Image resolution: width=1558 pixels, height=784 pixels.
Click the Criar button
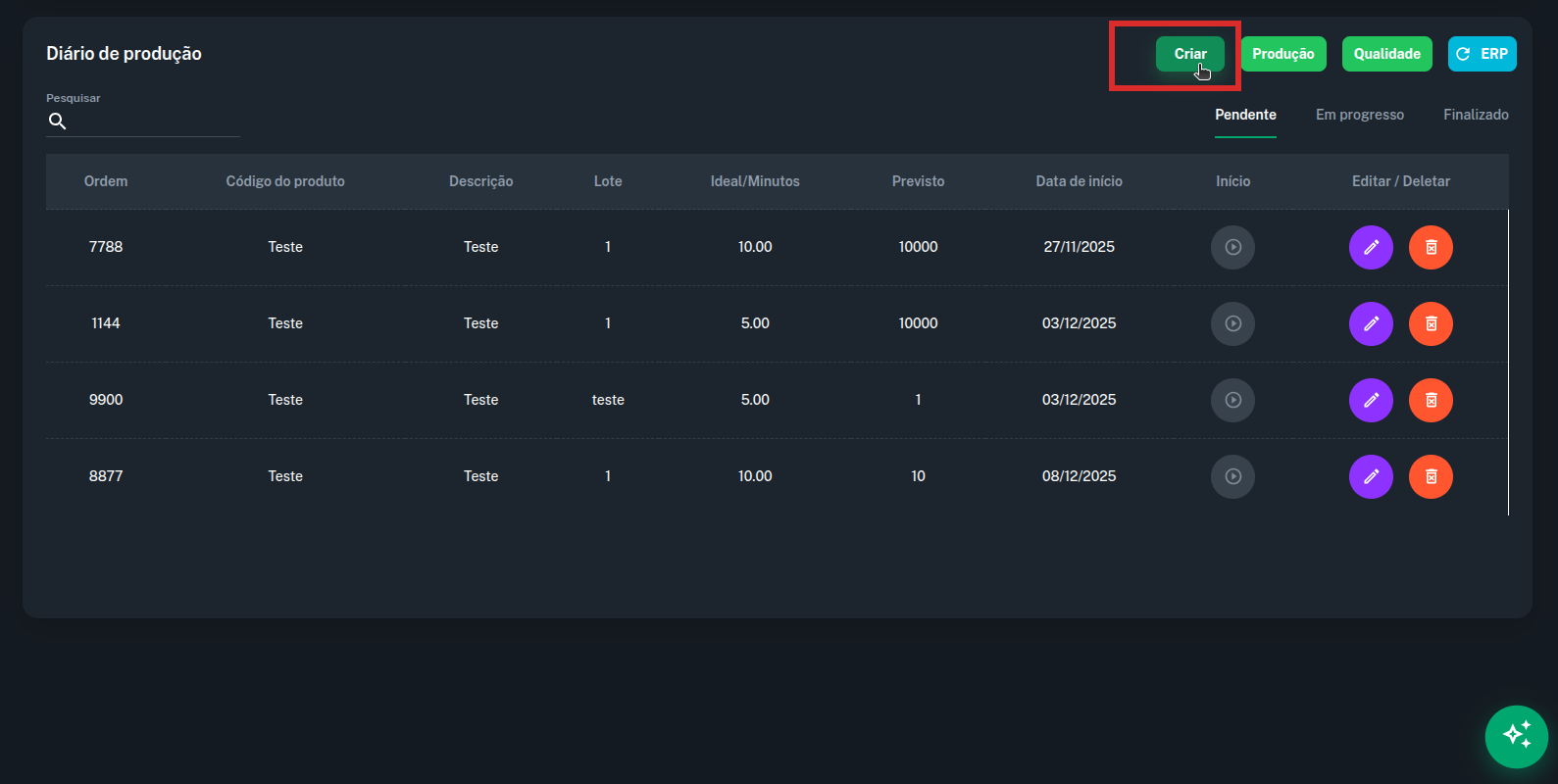point(1189,54)
